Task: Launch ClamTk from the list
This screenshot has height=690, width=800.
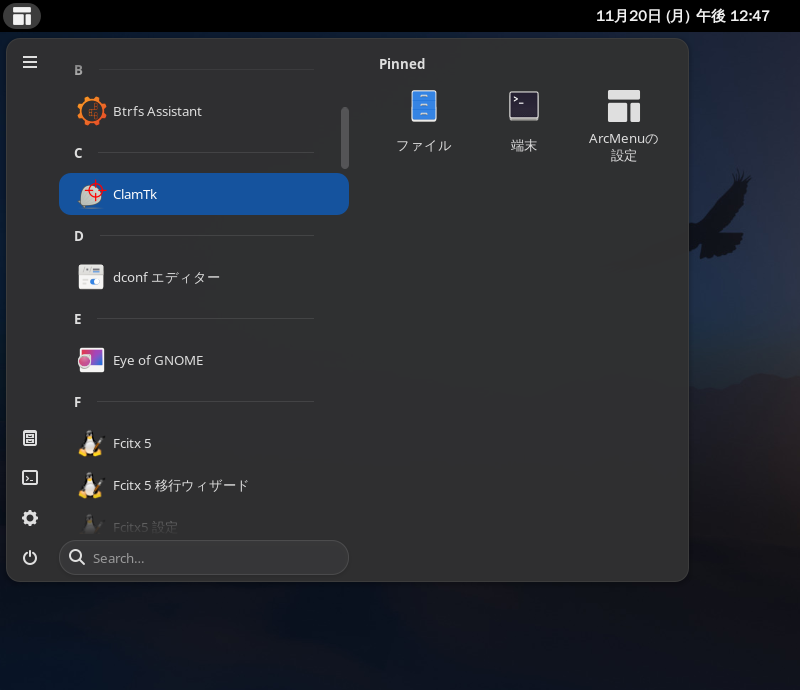Action: tap(204, 194)
